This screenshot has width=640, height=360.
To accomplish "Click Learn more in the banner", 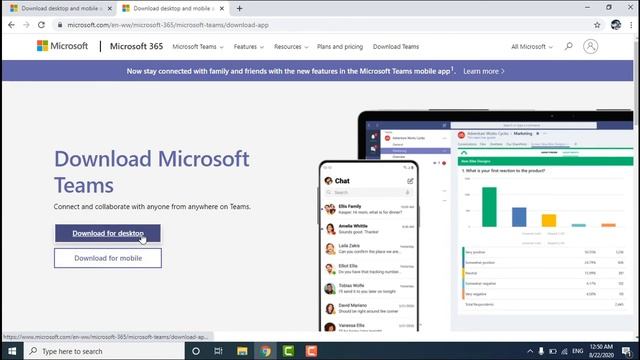I will click(x=484, y=71).
